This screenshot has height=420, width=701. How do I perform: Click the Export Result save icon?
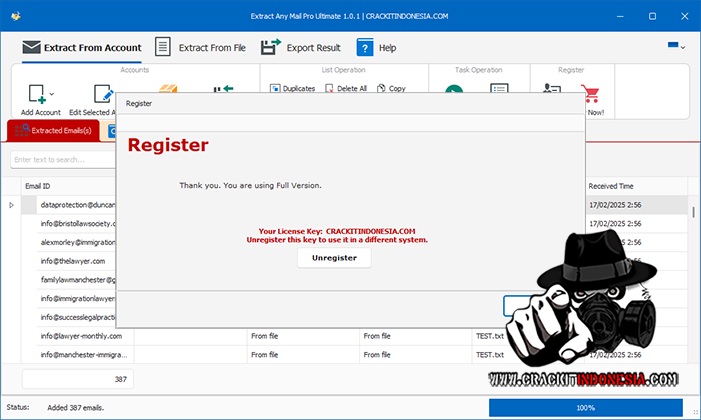[270, 47]
